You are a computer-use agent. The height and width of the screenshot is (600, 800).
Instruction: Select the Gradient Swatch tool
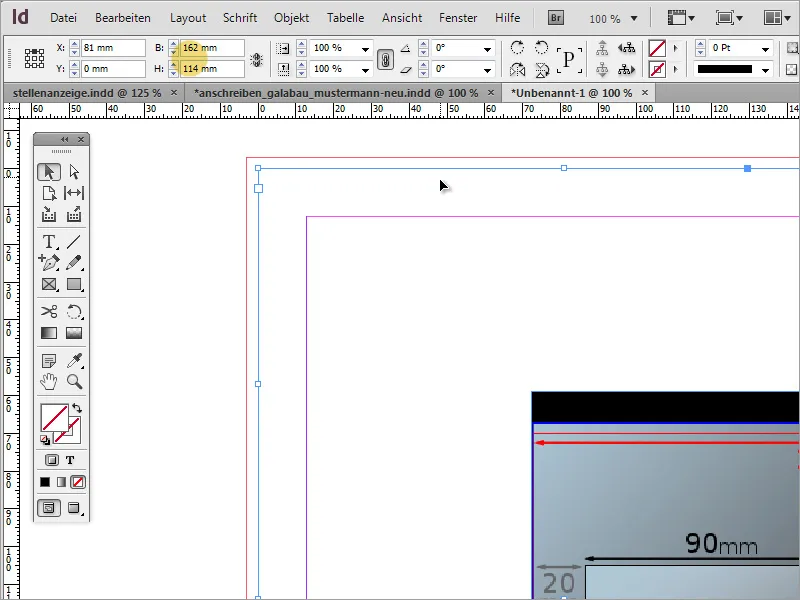point(49,333)
